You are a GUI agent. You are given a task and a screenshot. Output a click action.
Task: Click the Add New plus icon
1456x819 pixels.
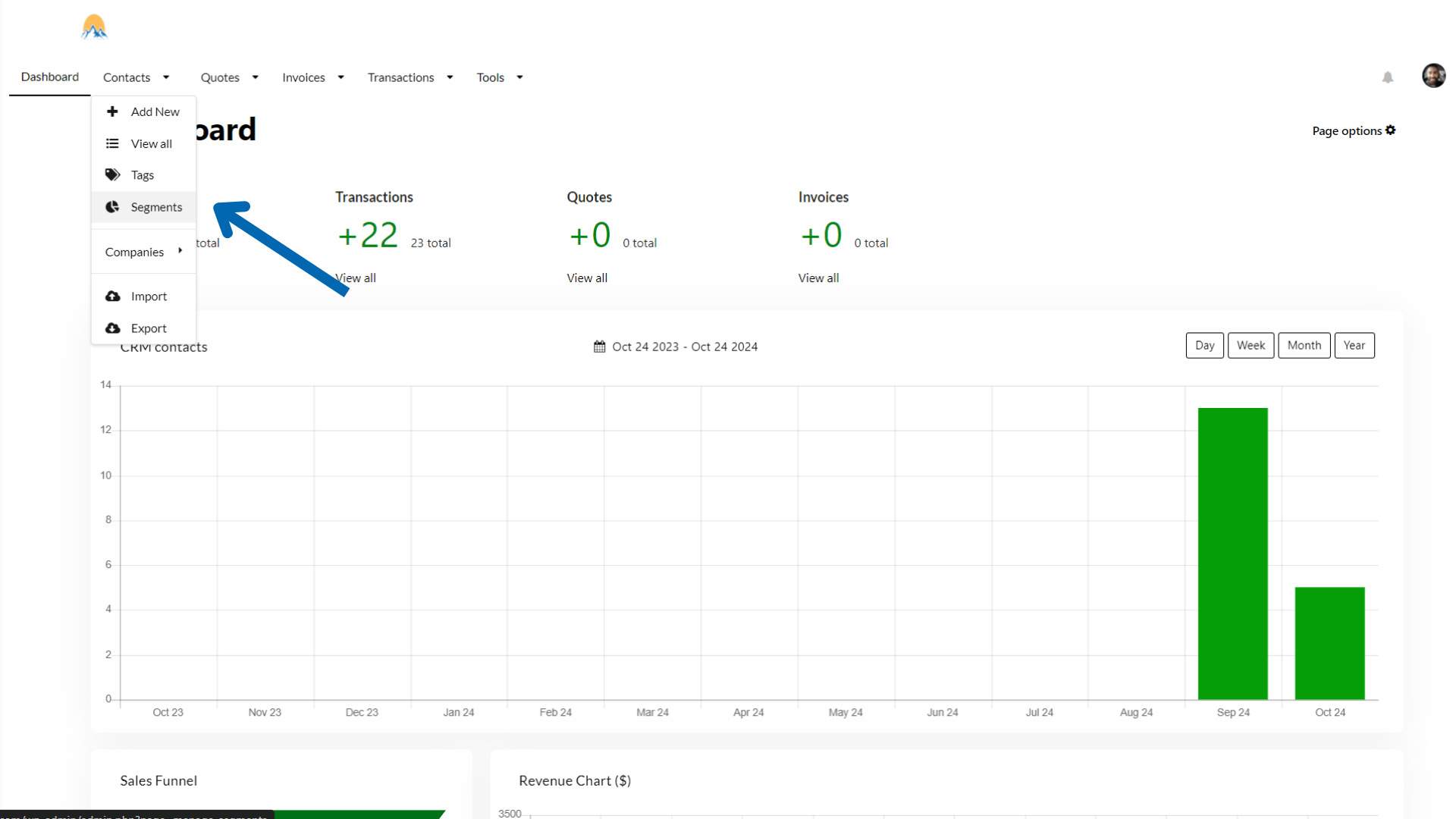tap(112, 111)
